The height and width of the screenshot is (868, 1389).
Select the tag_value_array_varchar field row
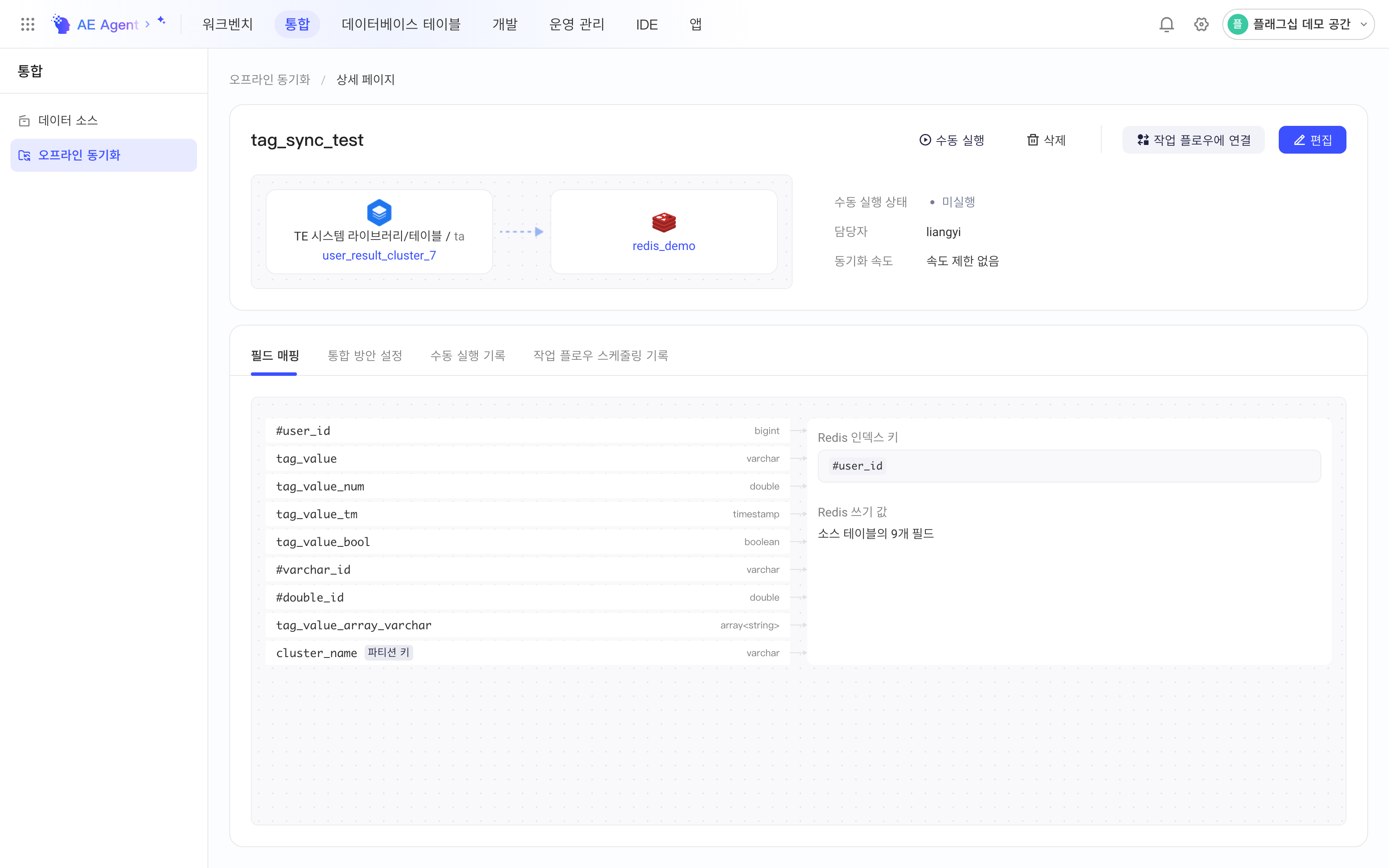tap(527, 625)
